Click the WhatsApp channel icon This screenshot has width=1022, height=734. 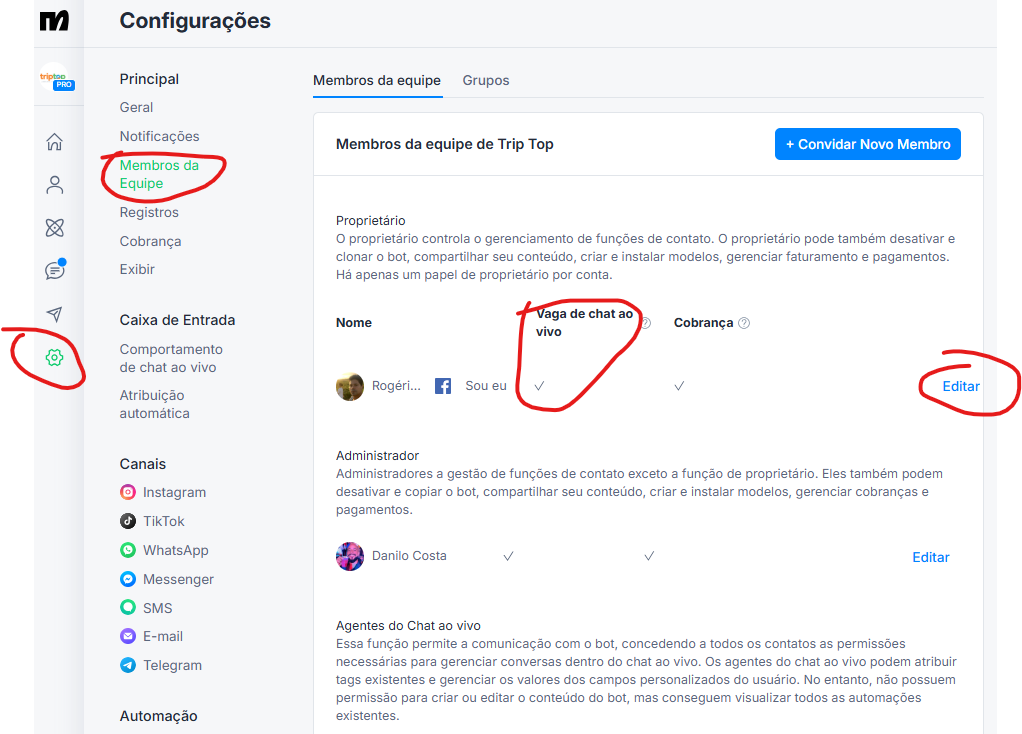(x=128, y=550)
